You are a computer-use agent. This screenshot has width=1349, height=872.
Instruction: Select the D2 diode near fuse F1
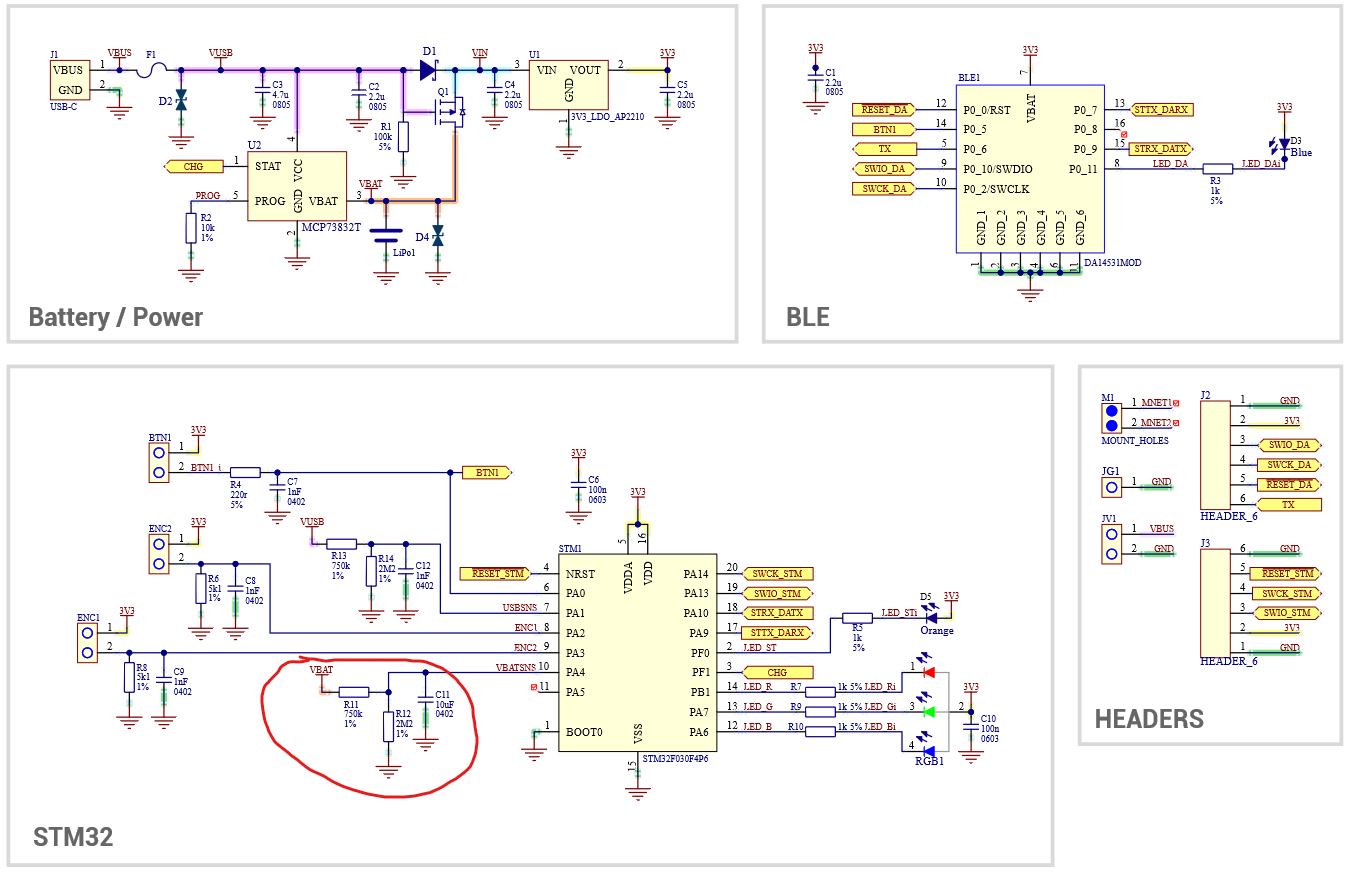click(x=181, y=101)
